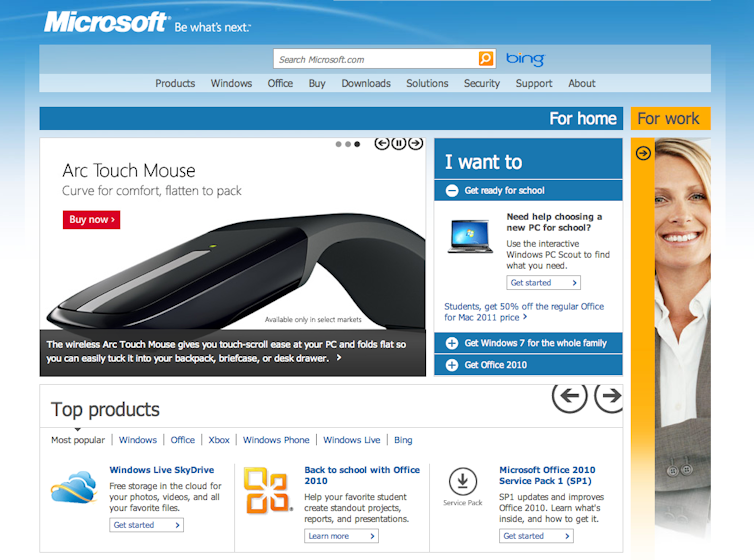This screenshot has height=560, width=754.
Task: Select the Windows Live products tab
Action: pos(352,440)
